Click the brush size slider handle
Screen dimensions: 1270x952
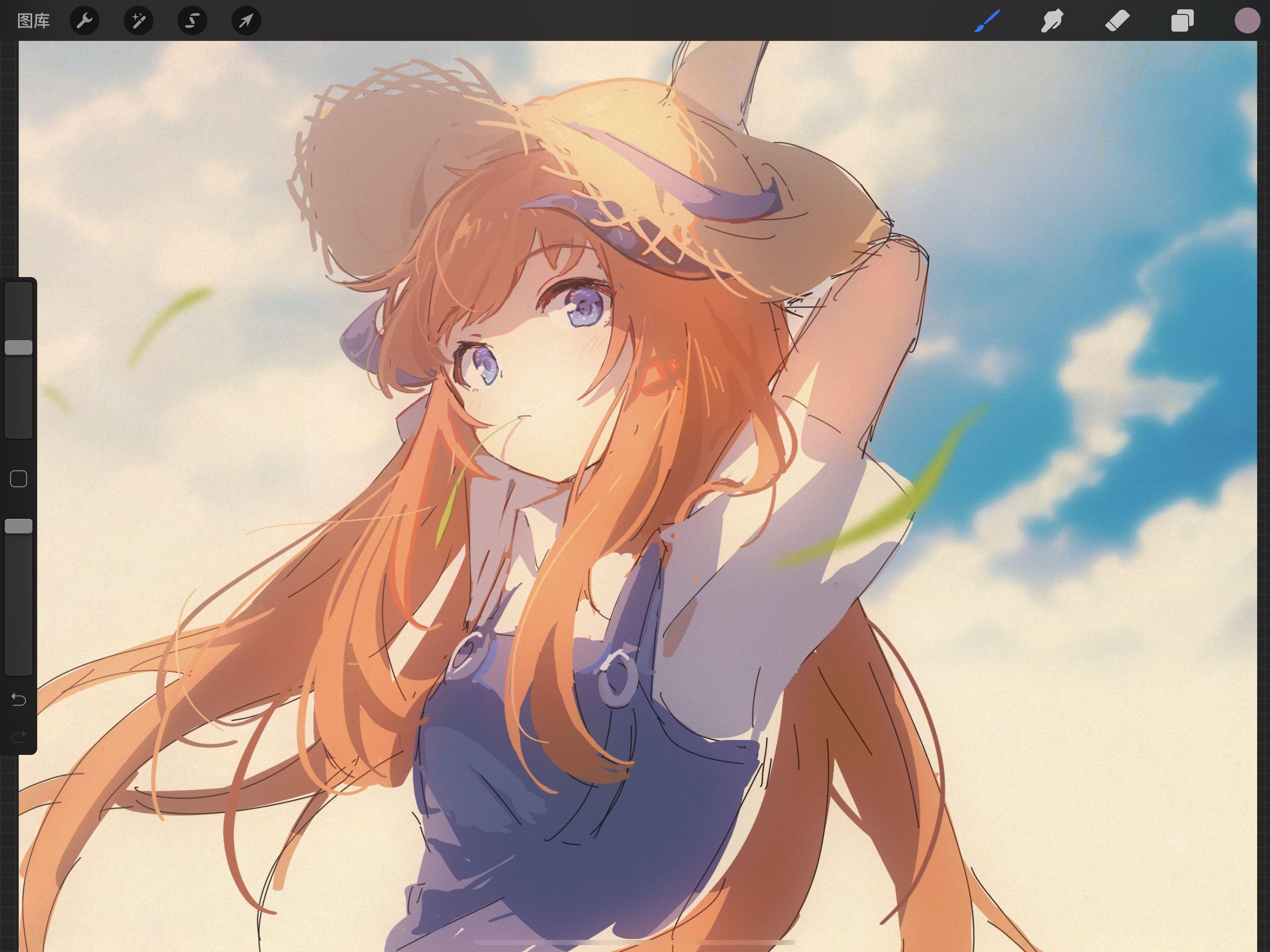19,347
